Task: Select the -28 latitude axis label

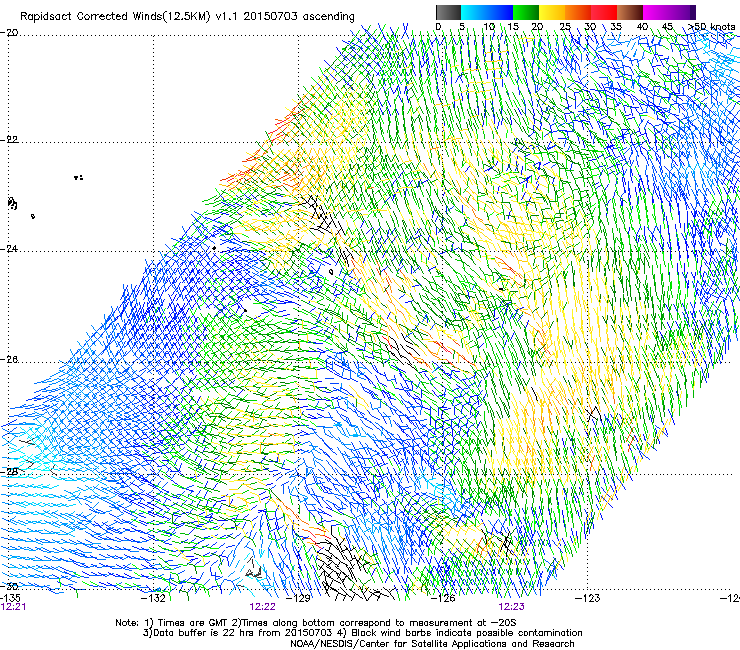Action: (9, 472)
